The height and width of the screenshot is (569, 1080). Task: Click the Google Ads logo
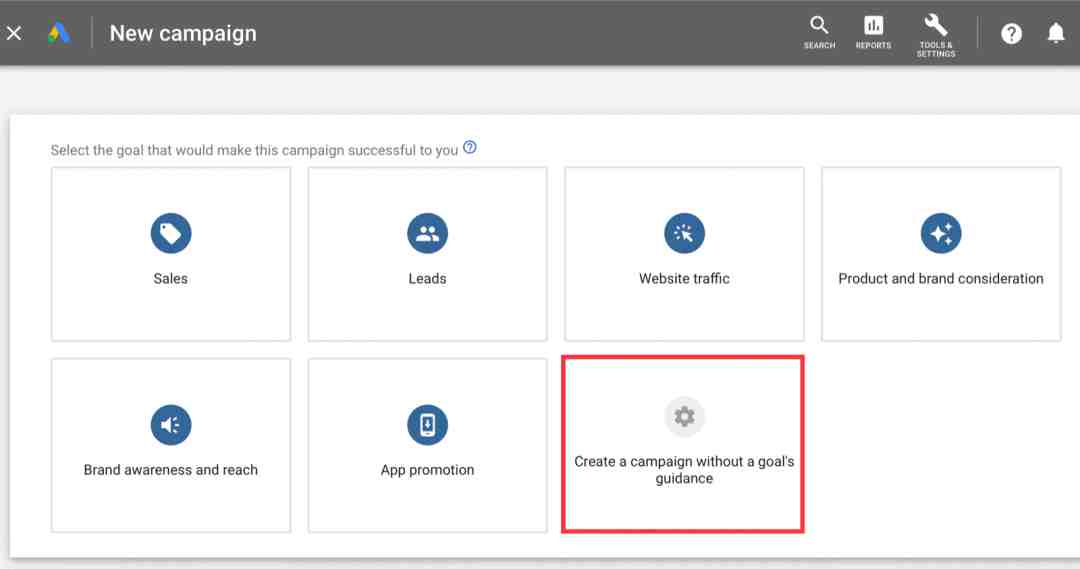pos(59,33)
